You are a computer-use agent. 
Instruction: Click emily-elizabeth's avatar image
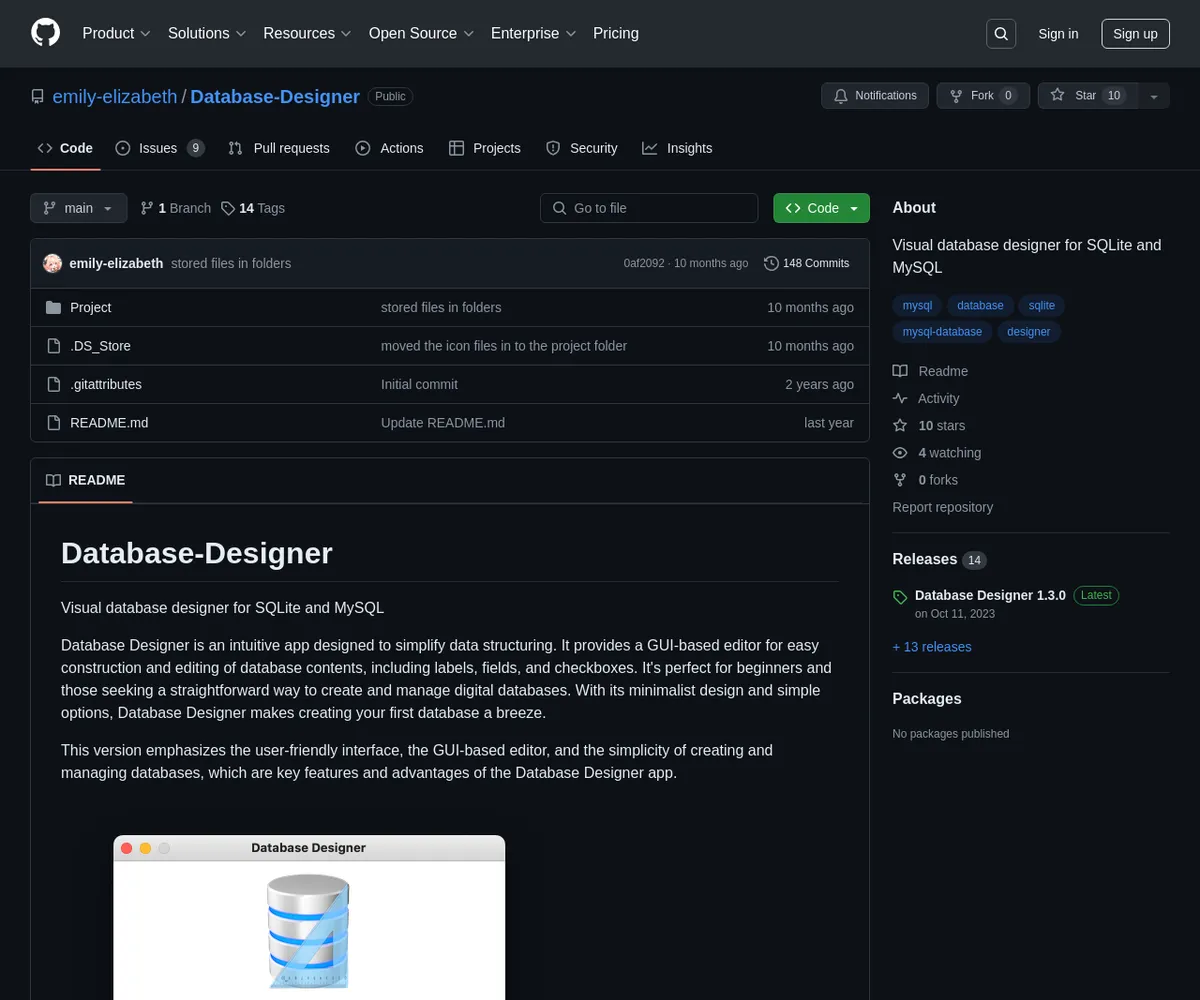(53, 263)
